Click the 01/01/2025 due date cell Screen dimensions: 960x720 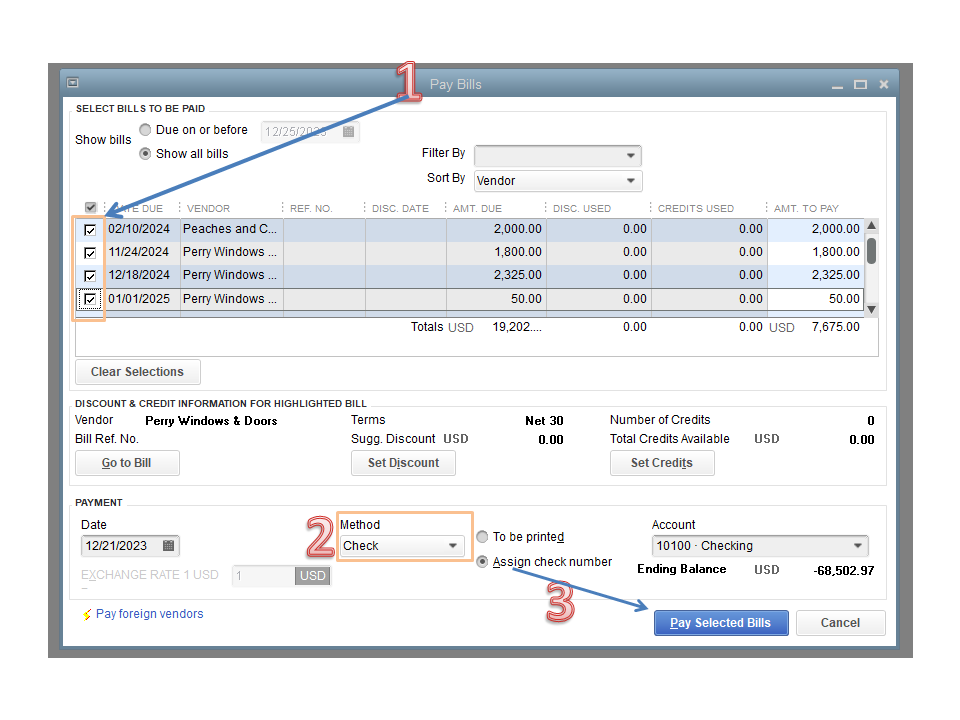tap(143, 299)
